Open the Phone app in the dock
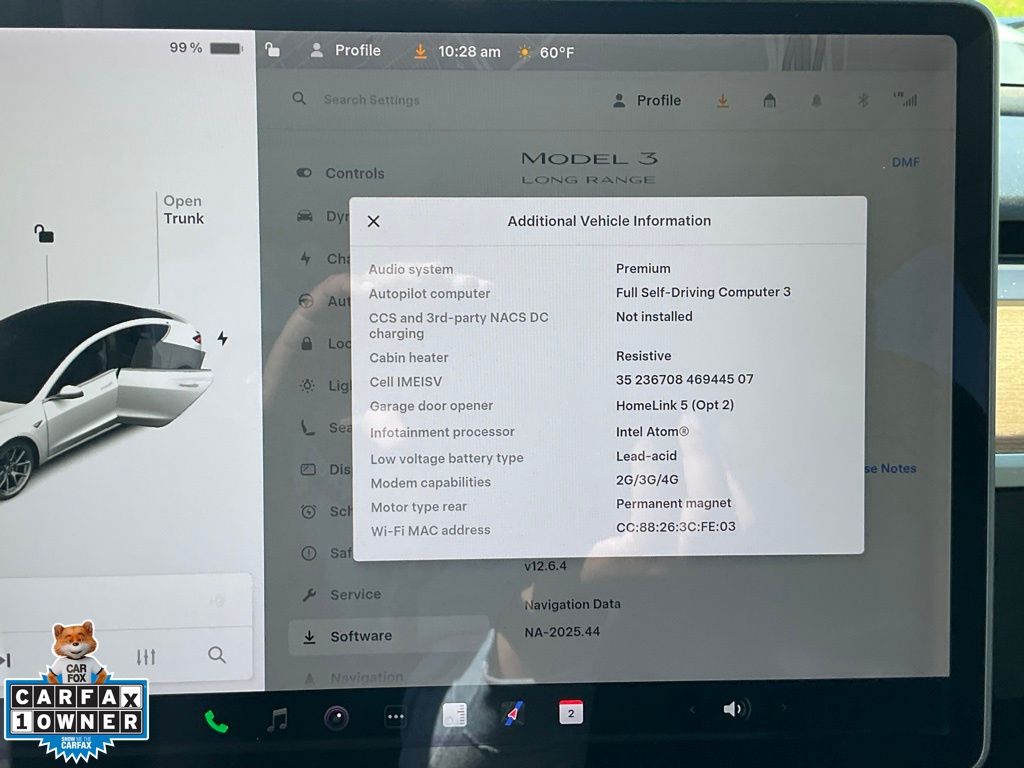1024x768 pixels. pyautogui.click(x=216, y=720)
